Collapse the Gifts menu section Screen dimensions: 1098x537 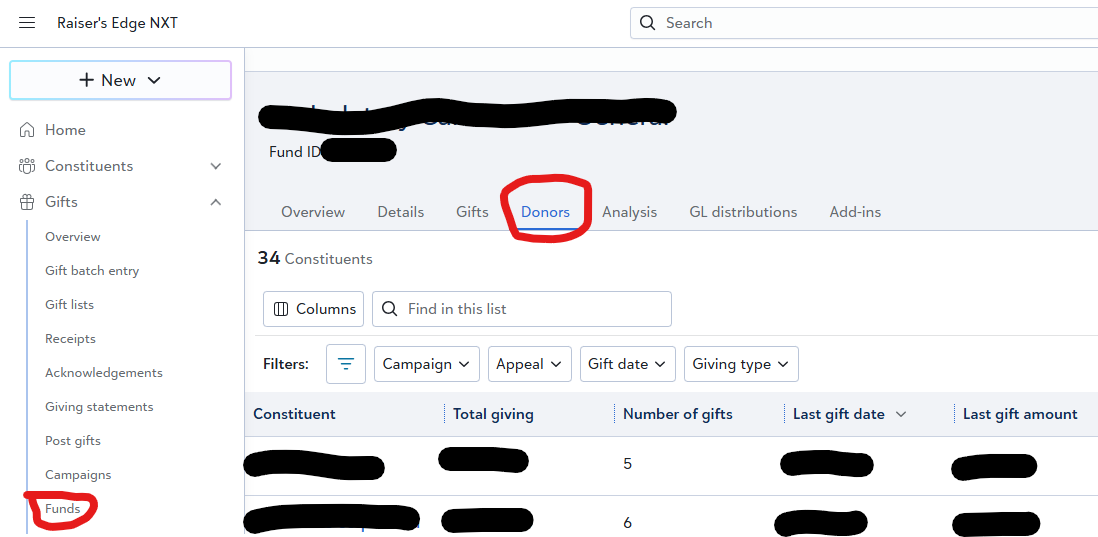click(216, 202)
